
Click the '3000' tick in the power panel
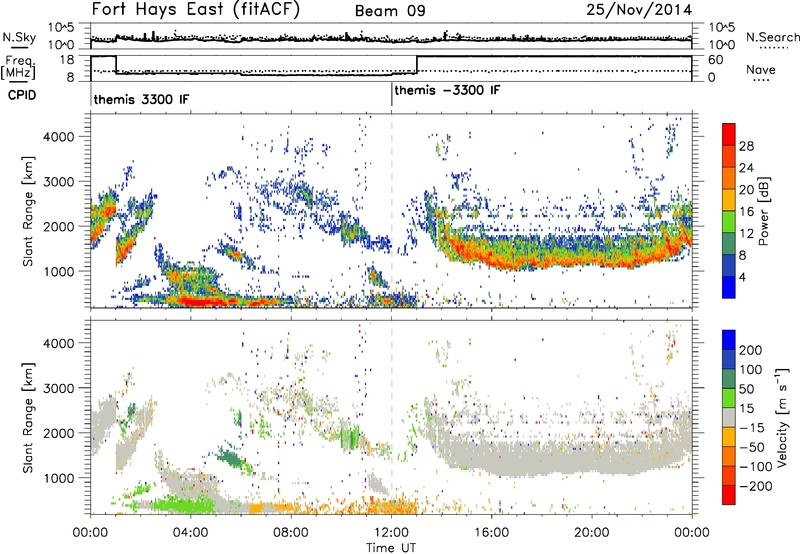[59, 182]
